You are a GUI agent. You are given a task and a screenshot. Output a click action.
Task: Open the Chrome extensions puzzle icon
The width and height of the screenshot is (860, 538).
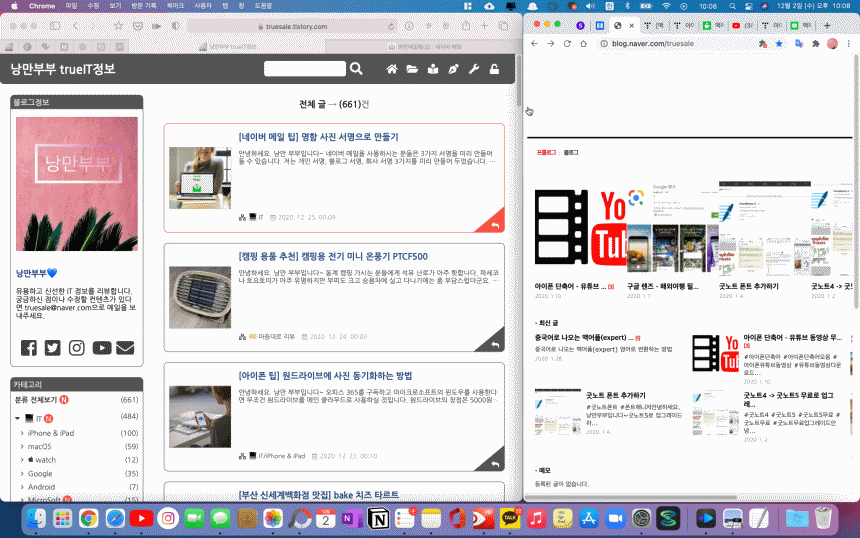pyautogui.click(x=816, y=43)
